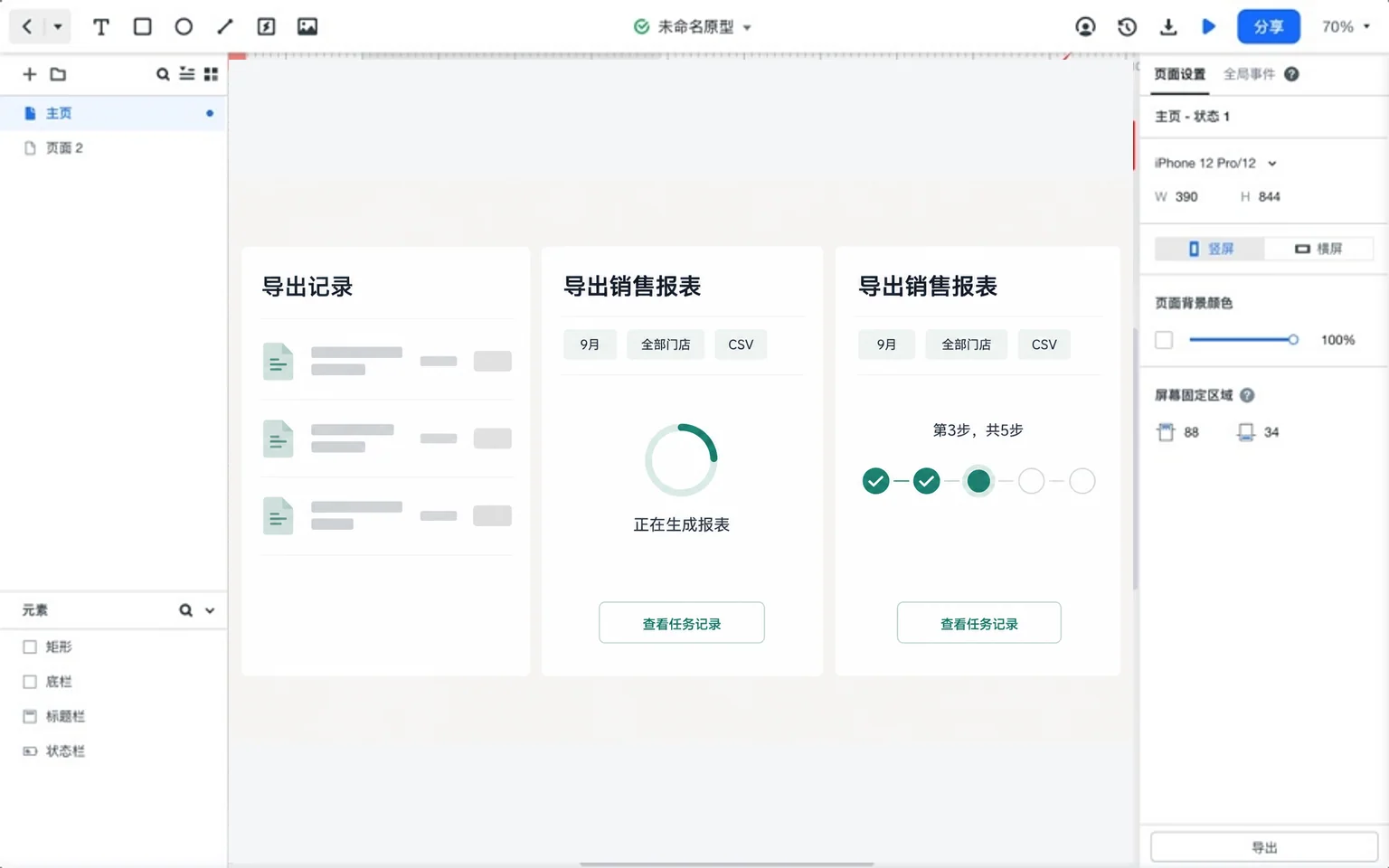Switch to 页面设置 tab
Viewport: 1389px width, 868px height.
tap(1180, 74)
